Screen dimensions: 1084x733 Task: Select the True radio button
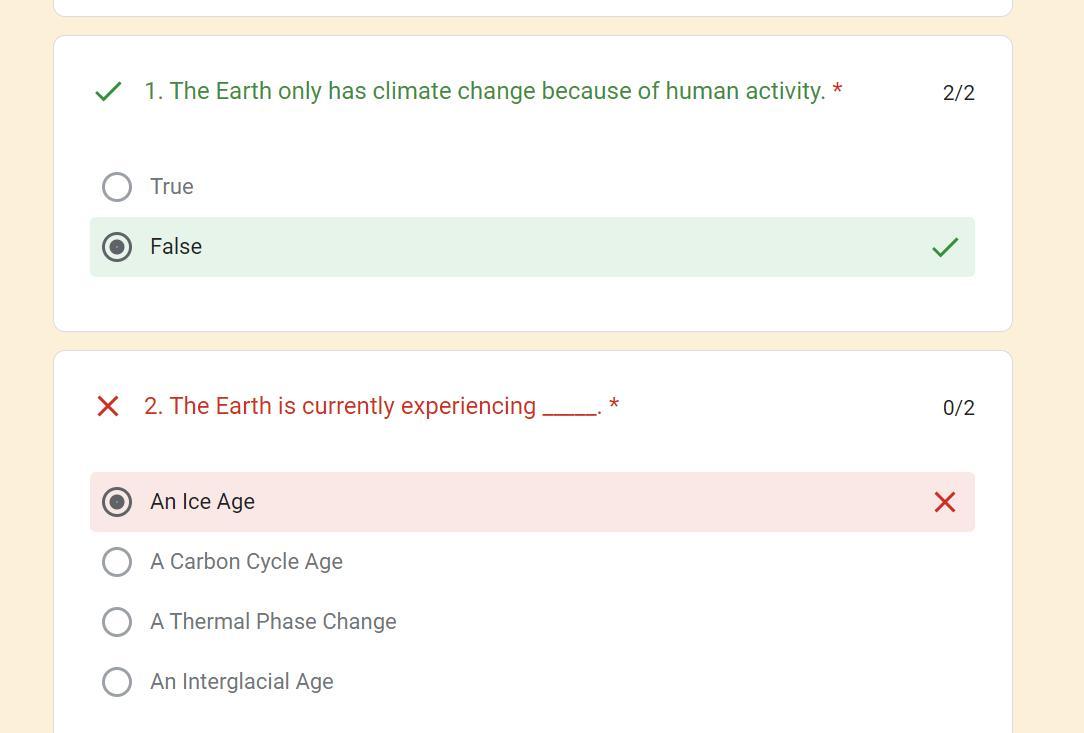(117, 187)
